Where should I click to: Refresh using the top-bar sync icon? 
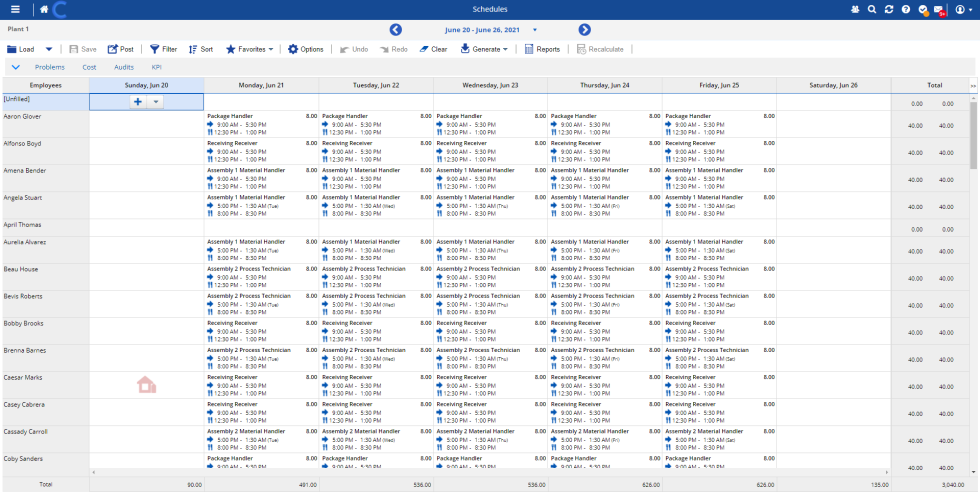[889, 9]
